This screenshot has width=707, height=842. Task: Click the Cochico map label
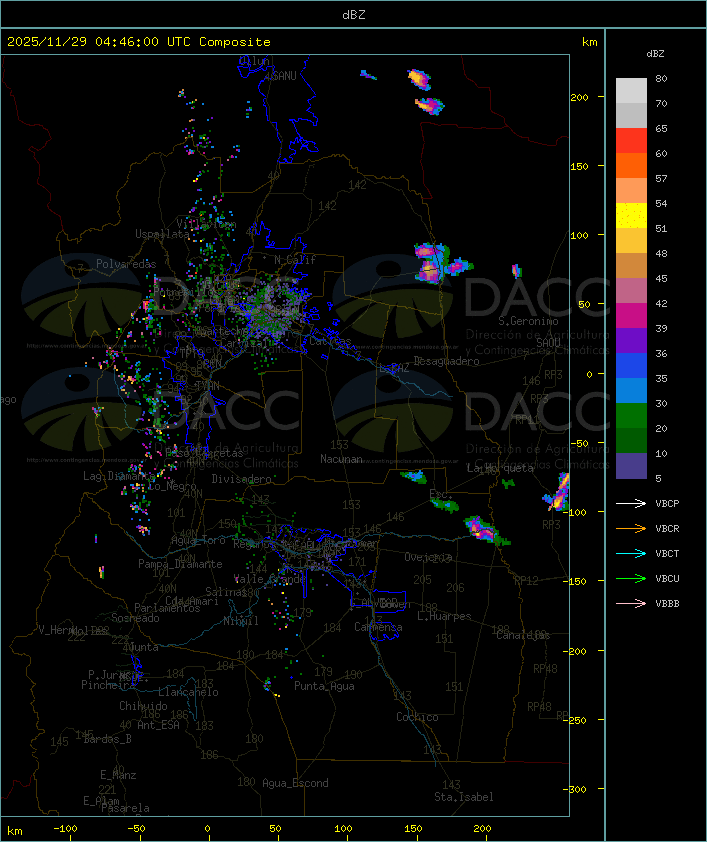[417, 717]
